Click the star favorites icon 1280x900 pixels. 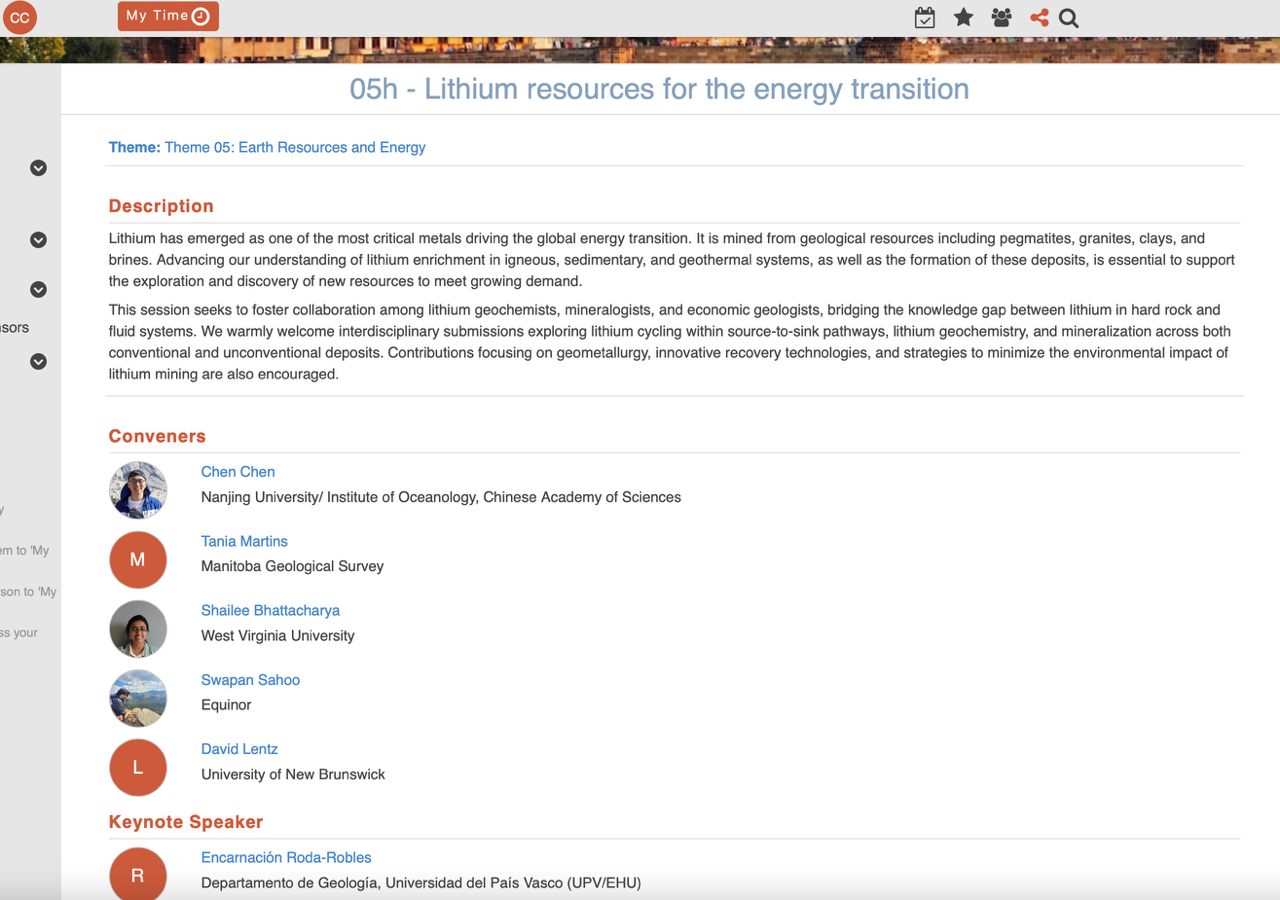963,17
